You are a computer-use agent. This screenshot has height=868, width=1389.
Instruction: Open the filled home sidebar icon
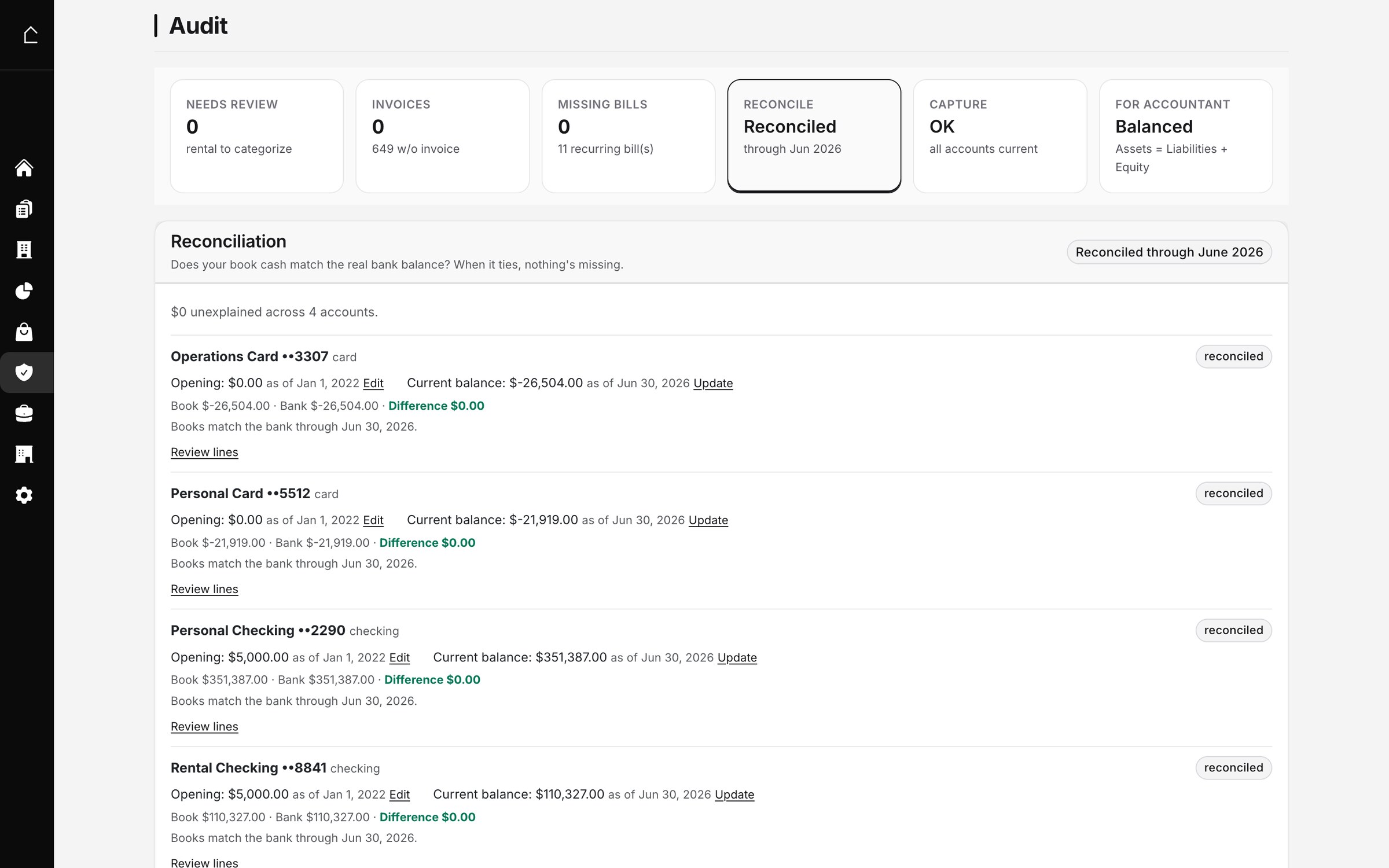click(x=24, y=168)
